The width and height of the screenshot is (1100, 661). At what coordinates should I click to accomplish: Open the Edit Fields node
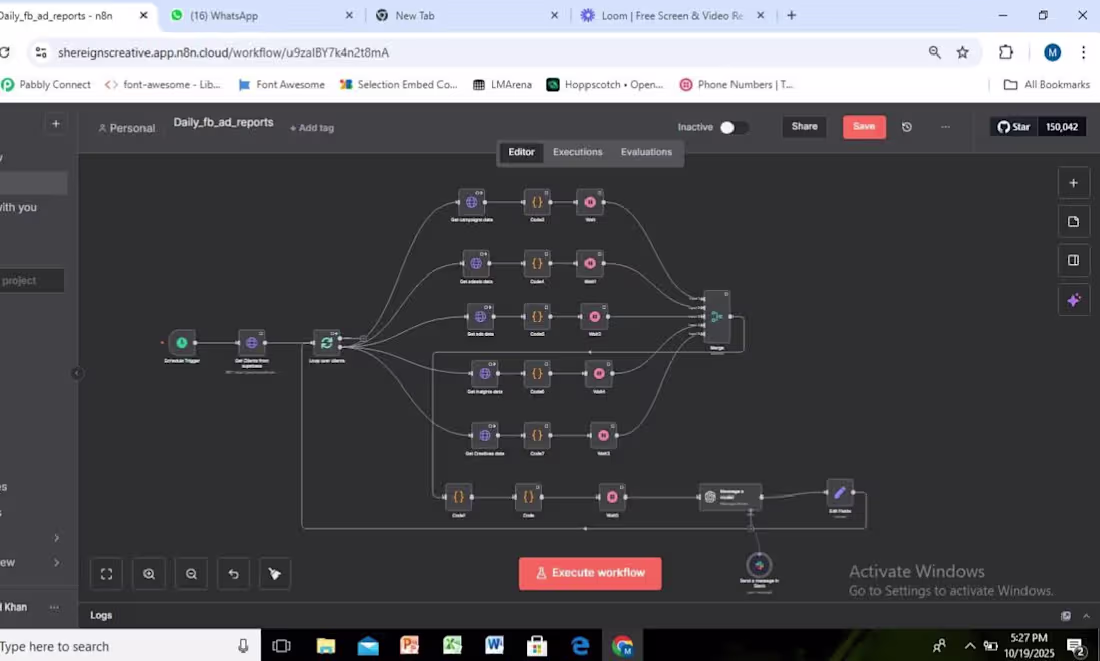point(840,493)
